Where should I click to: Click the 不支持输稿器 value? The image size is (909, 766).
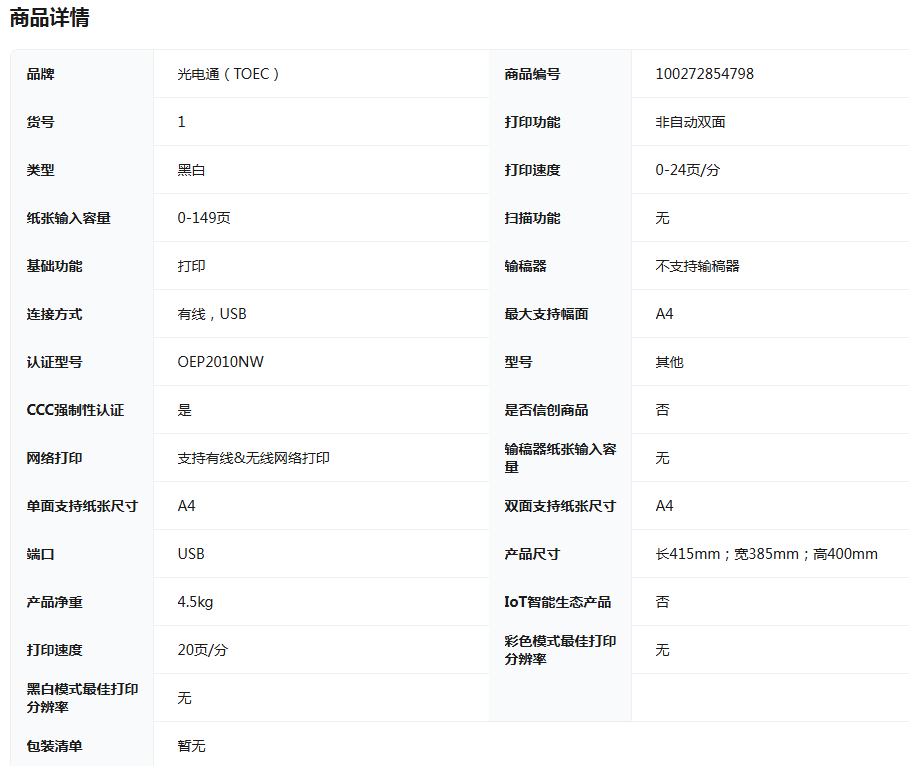point(697,266)
